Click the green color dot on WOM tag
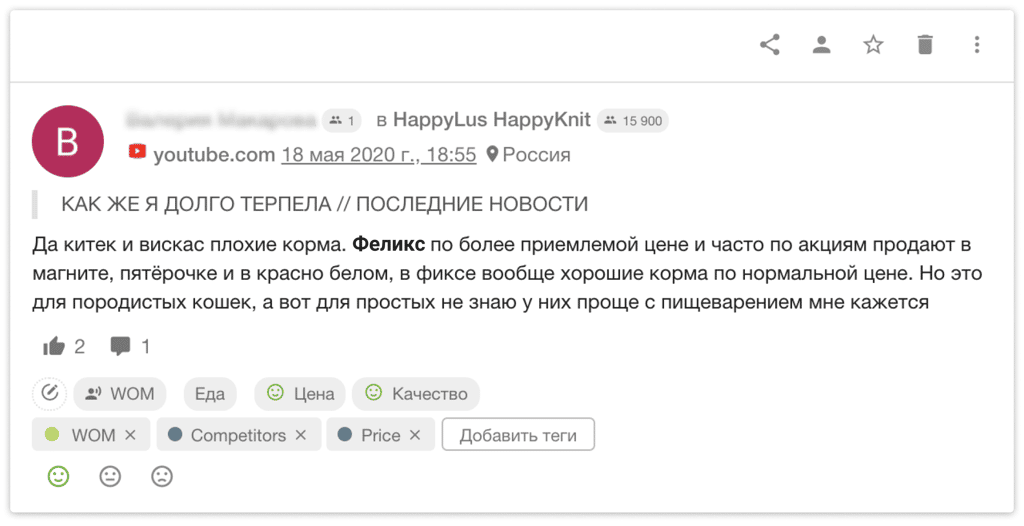 52,434
